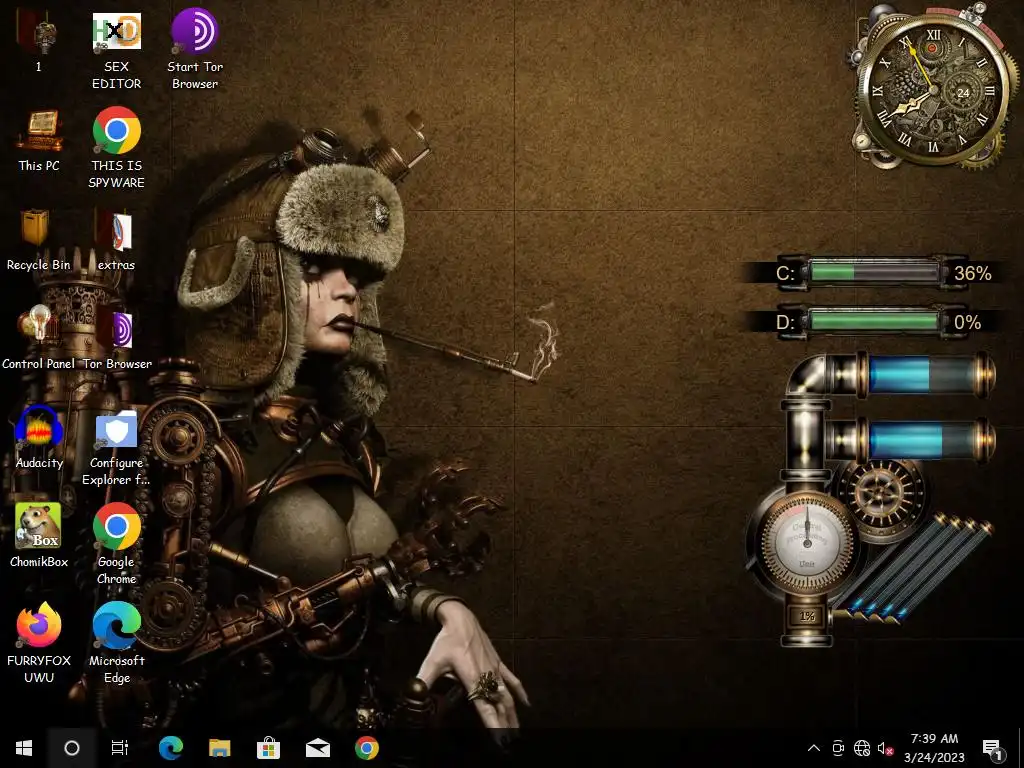The image size is (1024, 768).
Task: Click the 36% drive usage value
Action: (972, 273)
